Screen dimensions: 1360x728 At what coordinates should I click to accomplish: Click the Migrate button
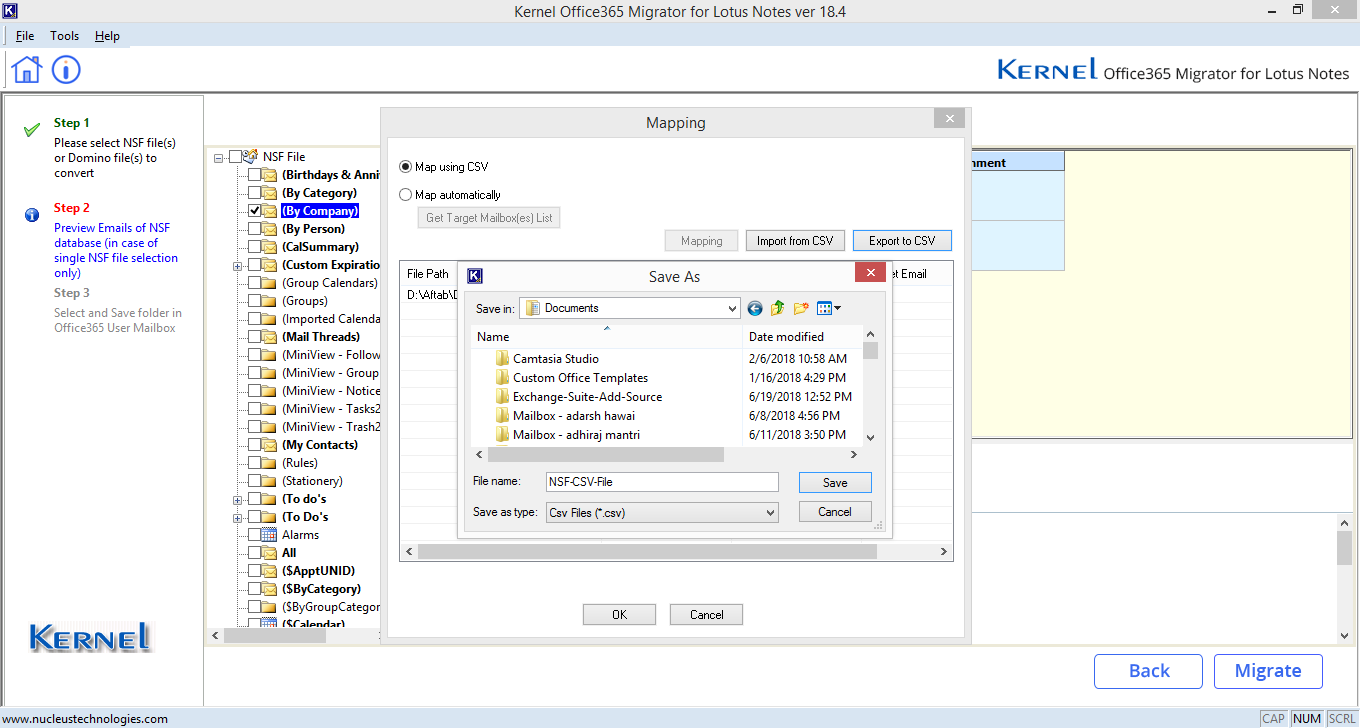(x=1268, y=671)
